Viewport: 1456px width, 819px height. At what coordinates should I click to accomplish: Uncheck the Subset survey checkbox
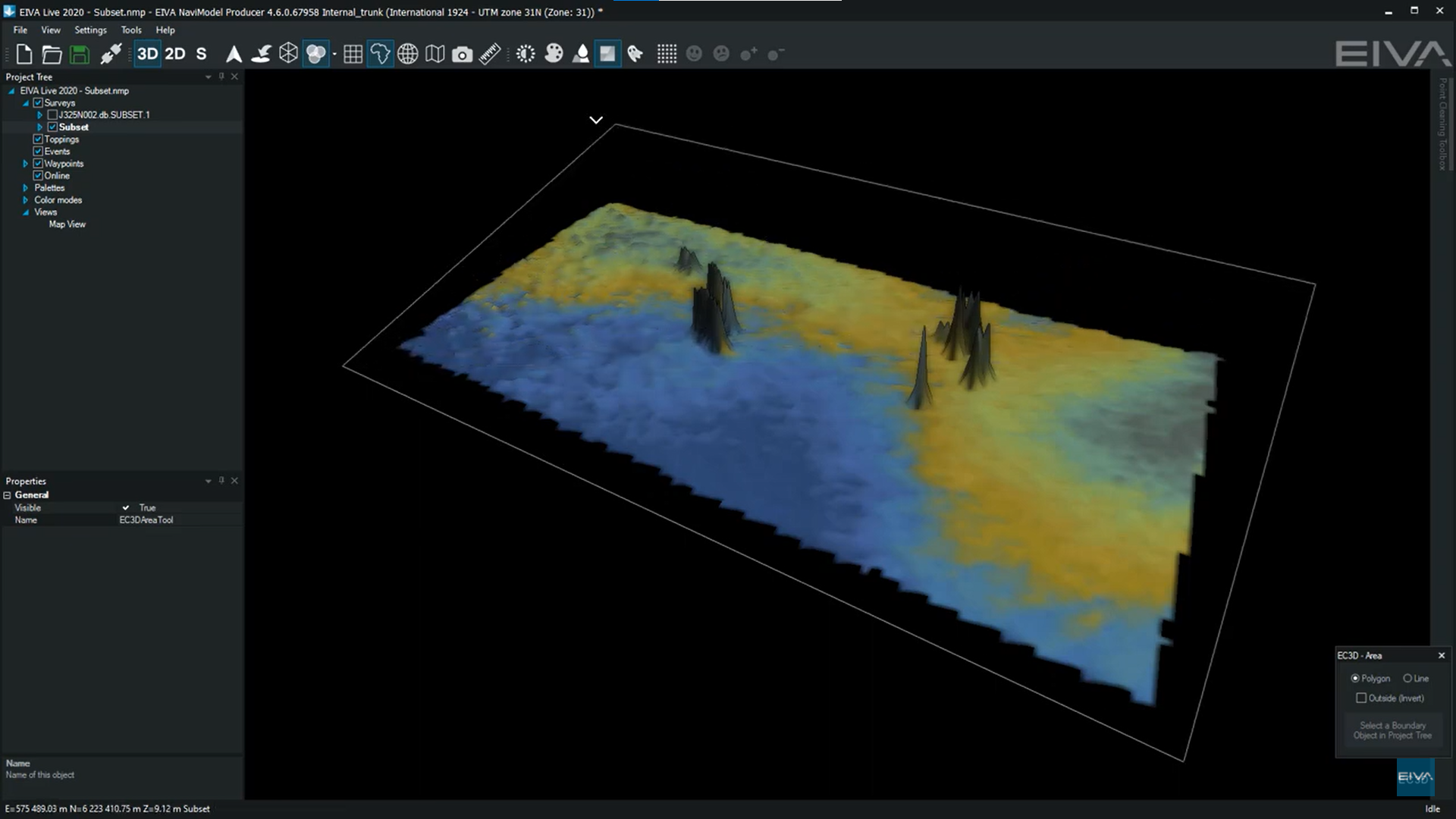pyautogui.click(x=52, y=127)
